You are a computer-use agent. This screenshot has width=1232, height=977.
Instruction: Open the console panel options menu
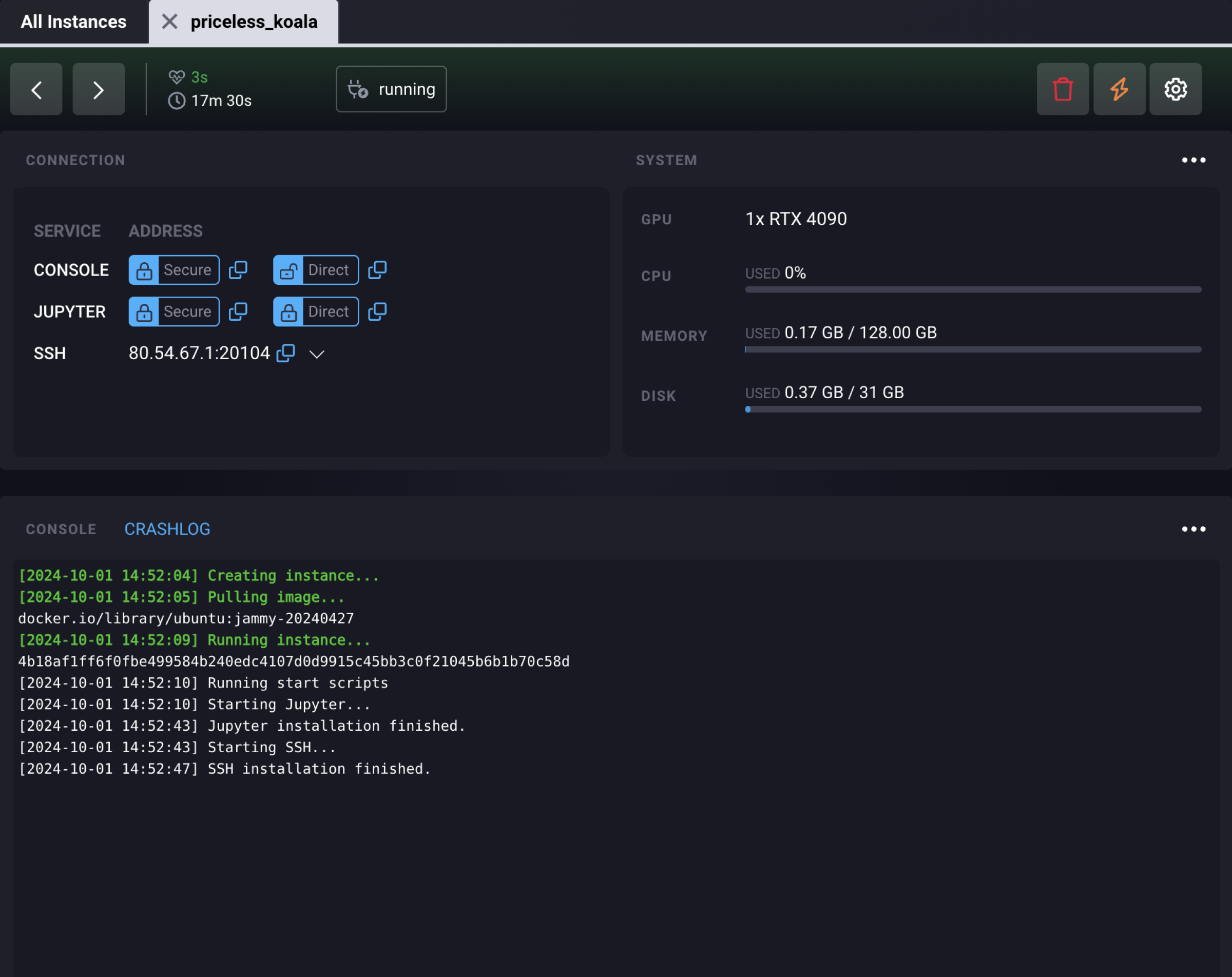(1193, 529)
